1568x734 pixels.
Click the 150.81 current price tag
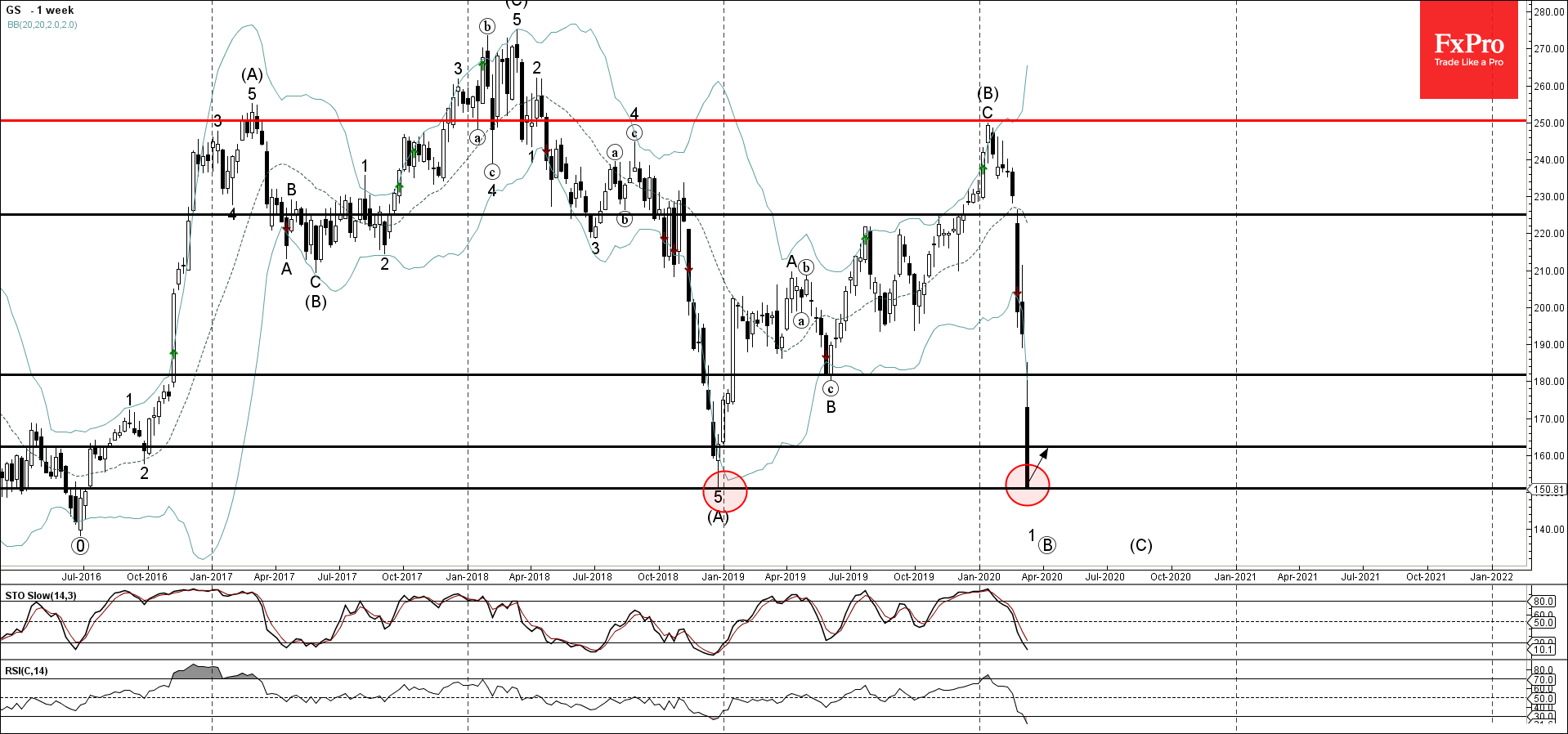1548,490
